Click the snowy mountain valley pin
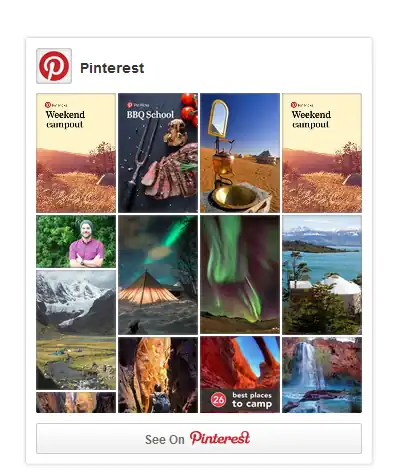Image resolution: width=416 pixels, height=475 pixels. 76,330
